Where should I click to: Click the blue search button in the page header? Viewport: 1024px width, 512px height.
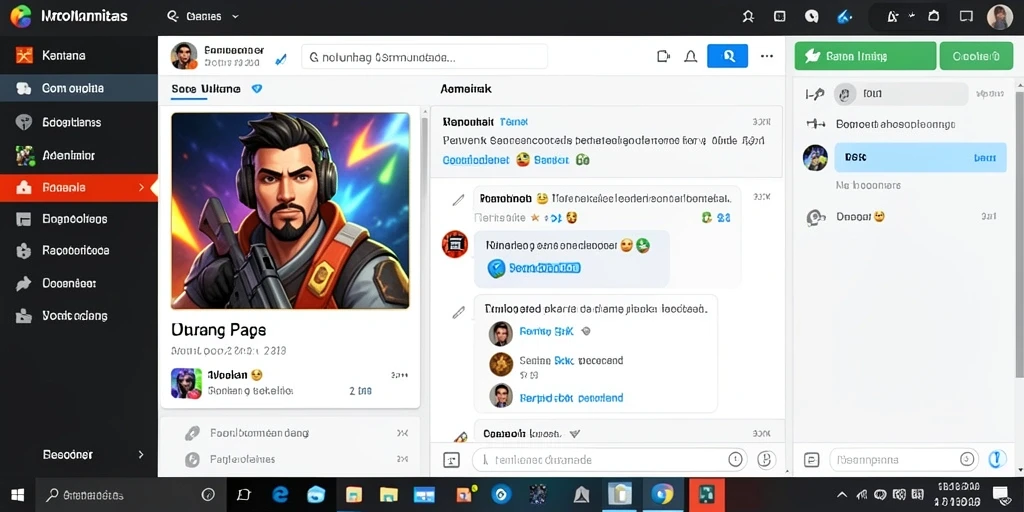coord(727,56)
